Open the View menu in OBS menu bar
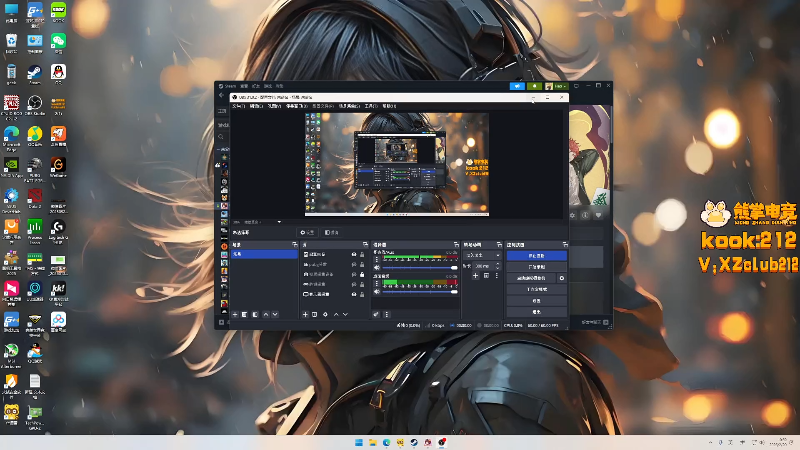The height and width of the screenshot is (450, 800). (274, 106)
